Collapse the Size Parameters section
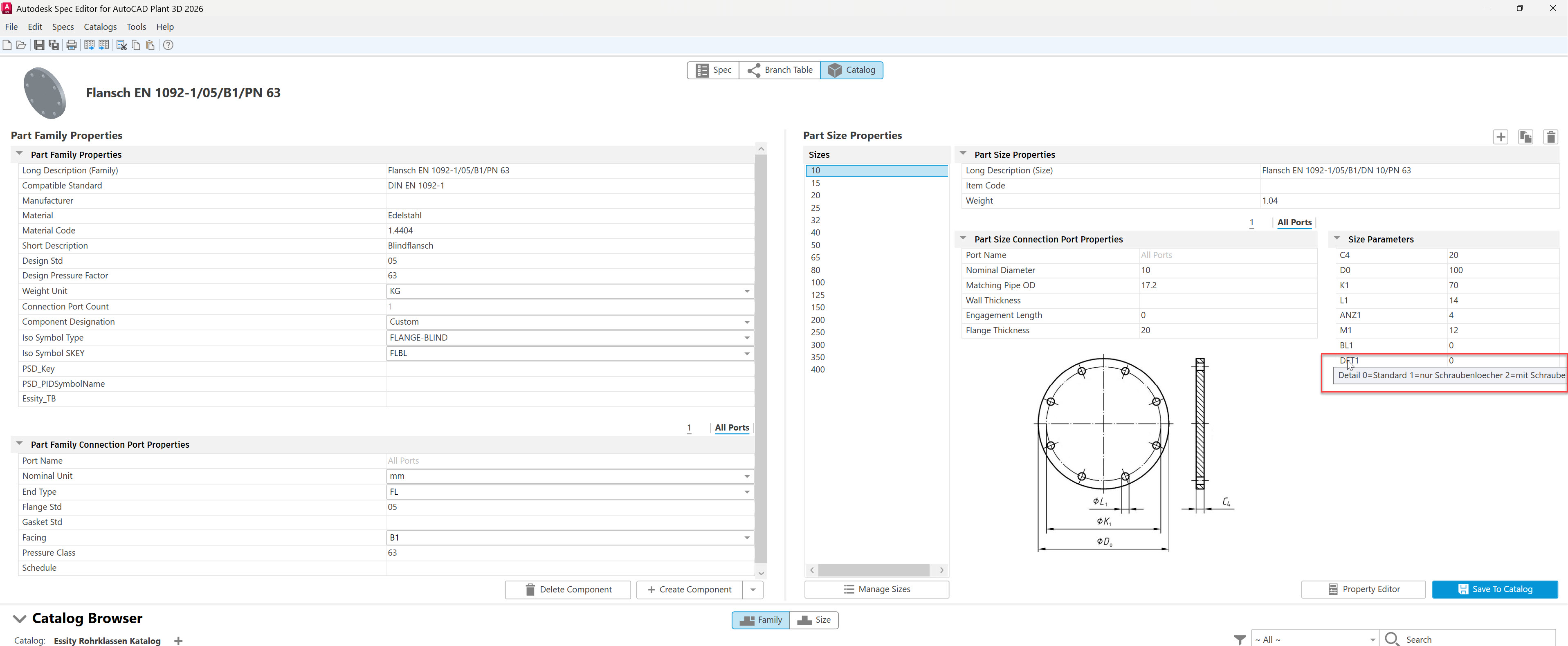Screen dimensions: 1568x646 1337,238
